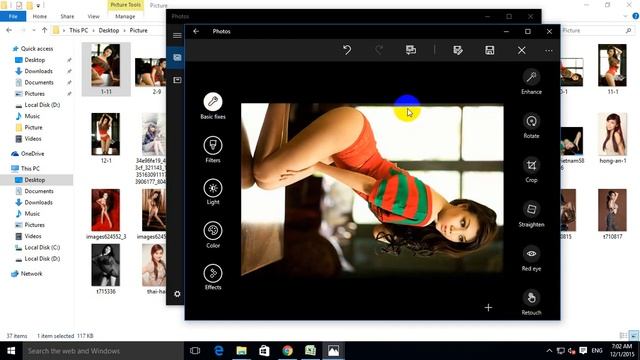Open the File tab in File Explorer
Viewport: 640px width, 360px height.
(13, 16)
